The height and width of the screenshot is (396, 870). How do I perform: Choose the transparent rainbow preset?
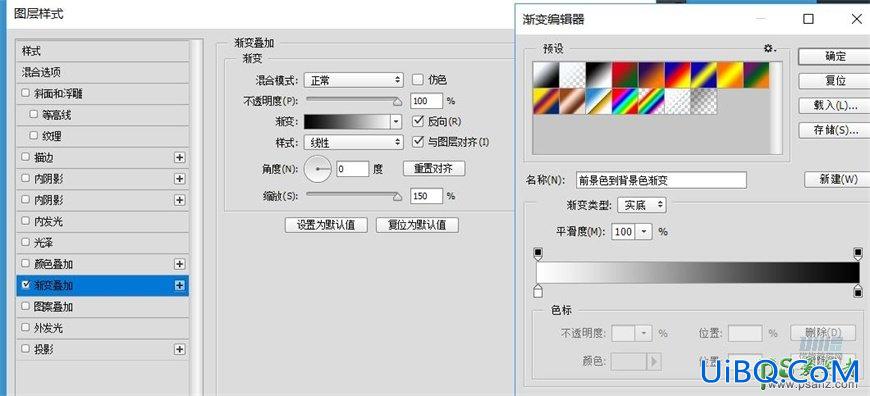click(651, 101)
